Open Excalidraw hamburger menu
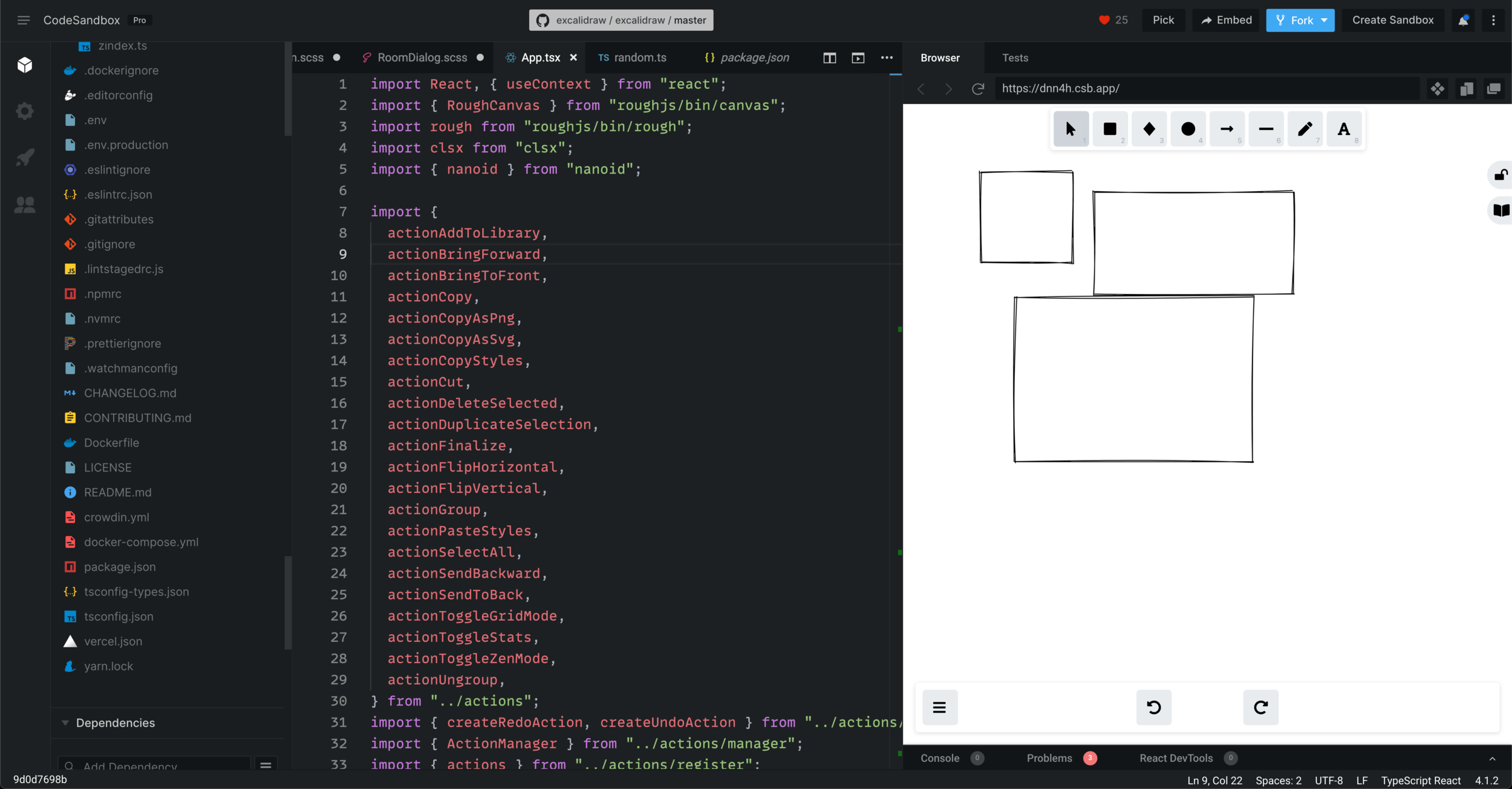This screenshot has width=1512, height=789. (x=939, y=707)
